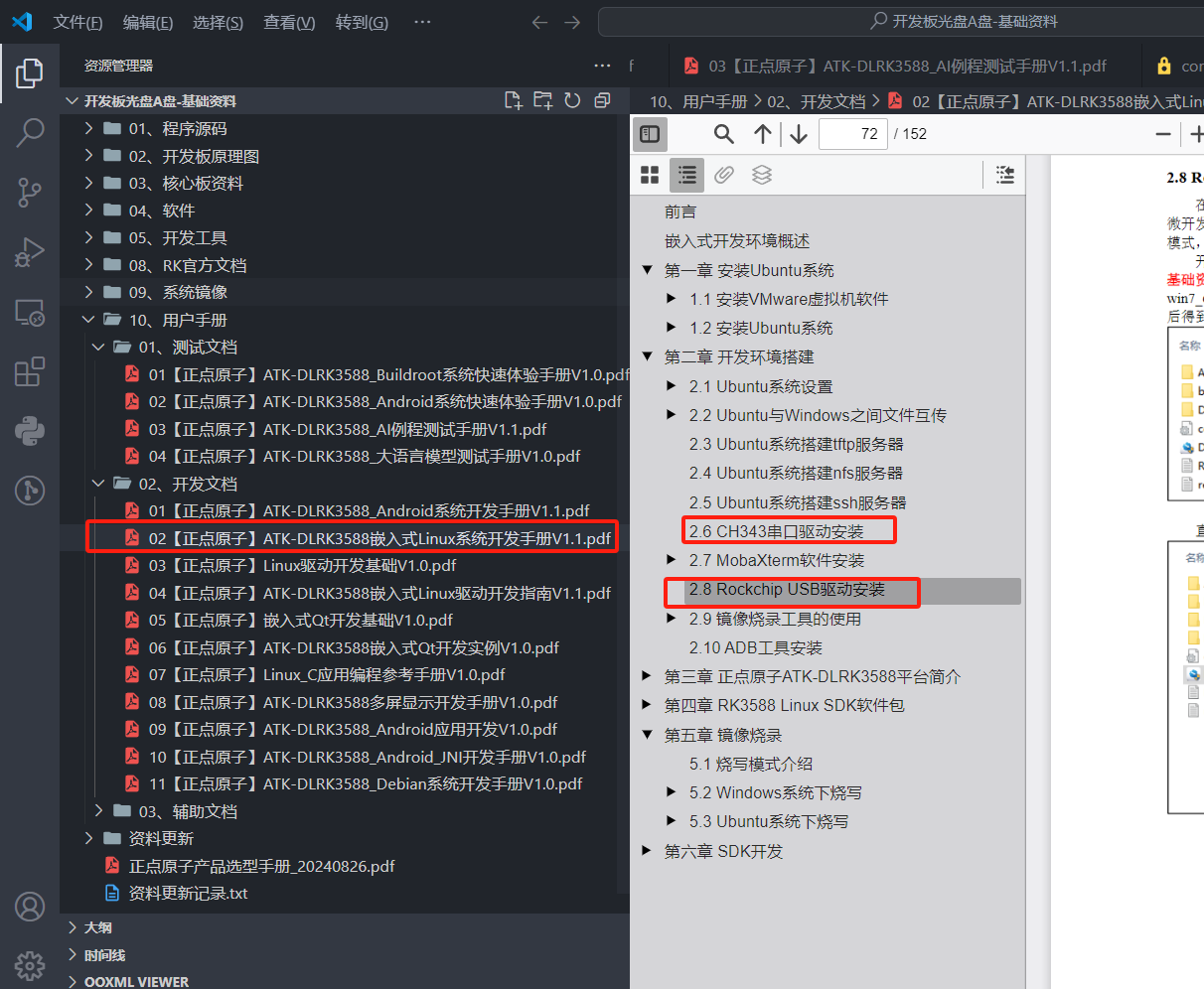Show PDF attachments view
This screenshot has height=989, width=1204.
[724, 175]
